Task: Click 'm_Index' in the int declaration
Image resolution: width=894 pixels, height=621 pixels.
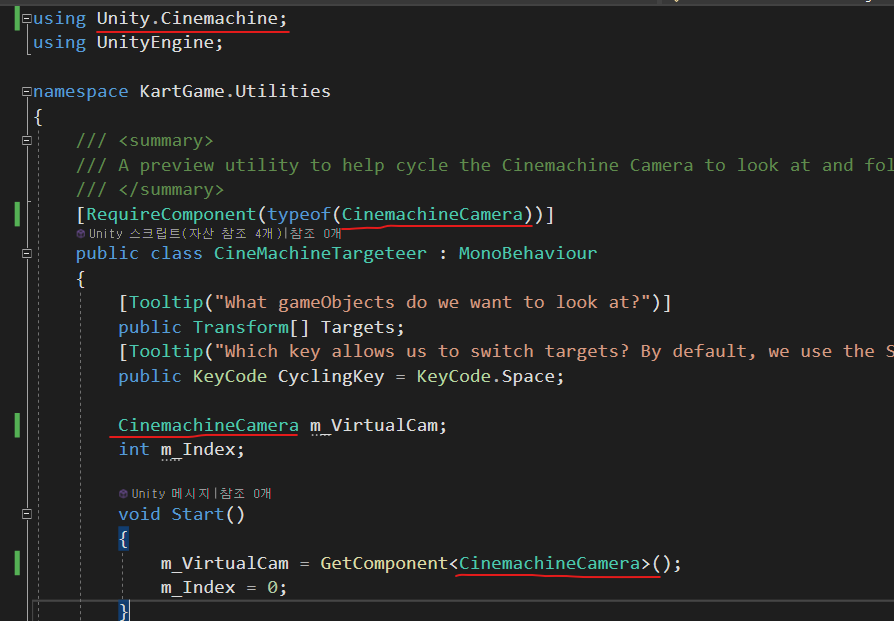Action: click(x=197, y=449)
